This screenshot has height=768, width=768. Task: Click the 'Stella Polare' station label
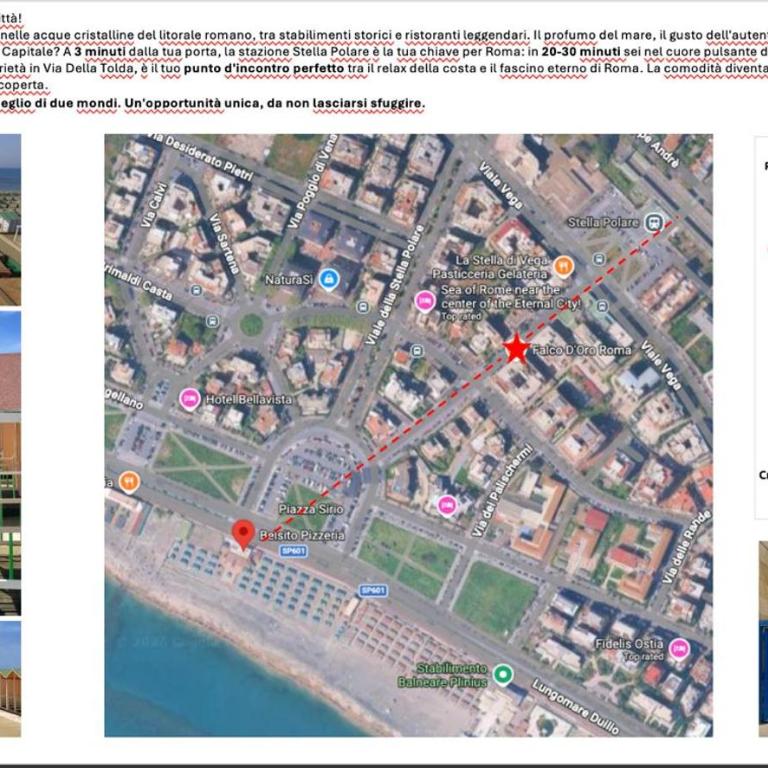(603, 222)
